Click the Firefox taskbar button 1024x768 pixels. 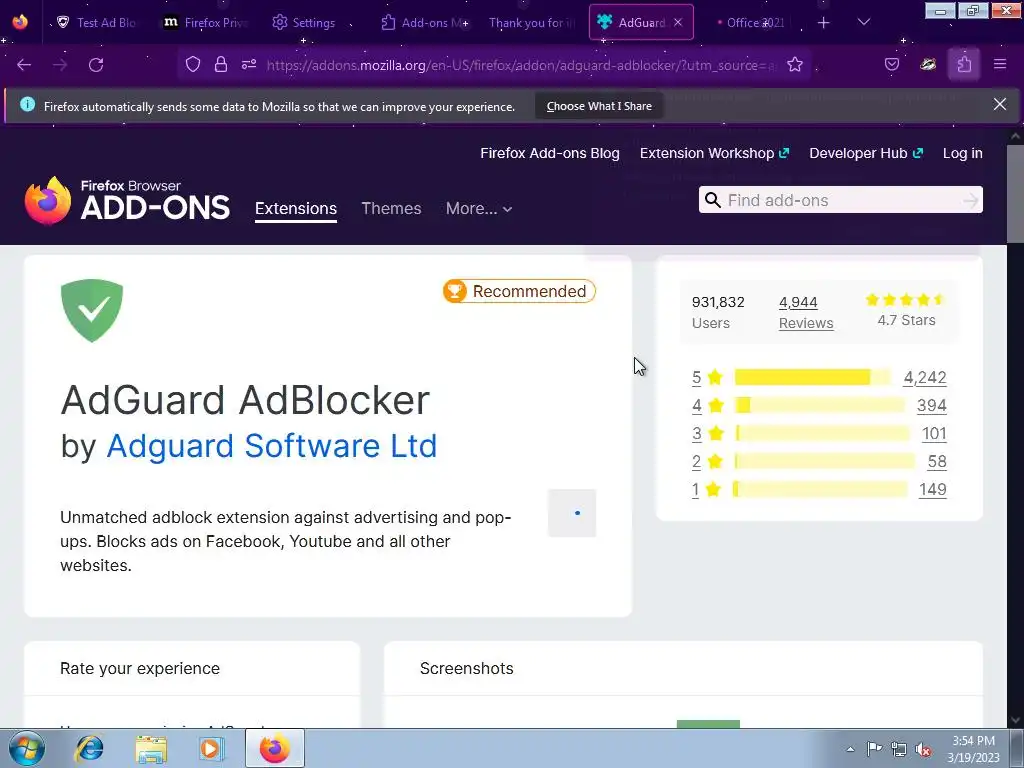click(275, 748)
